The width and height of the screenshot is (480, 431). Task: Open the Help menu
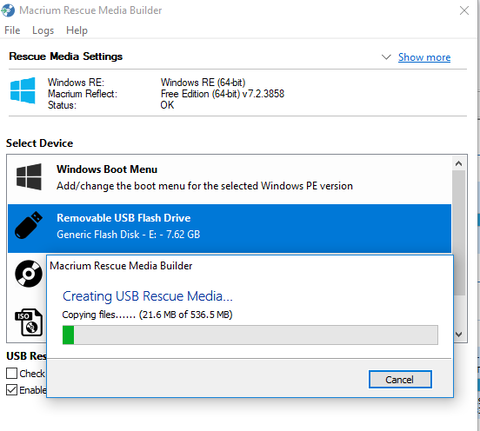point(77,30)
